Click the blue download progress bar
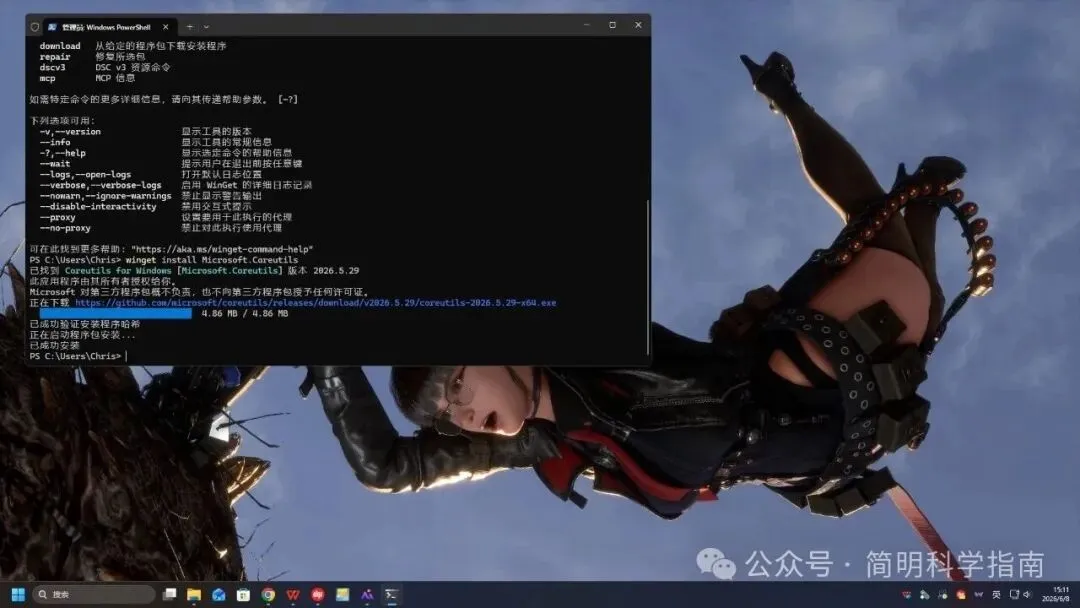The height and width of the screenshot is (608, 1080). (116, 313)
